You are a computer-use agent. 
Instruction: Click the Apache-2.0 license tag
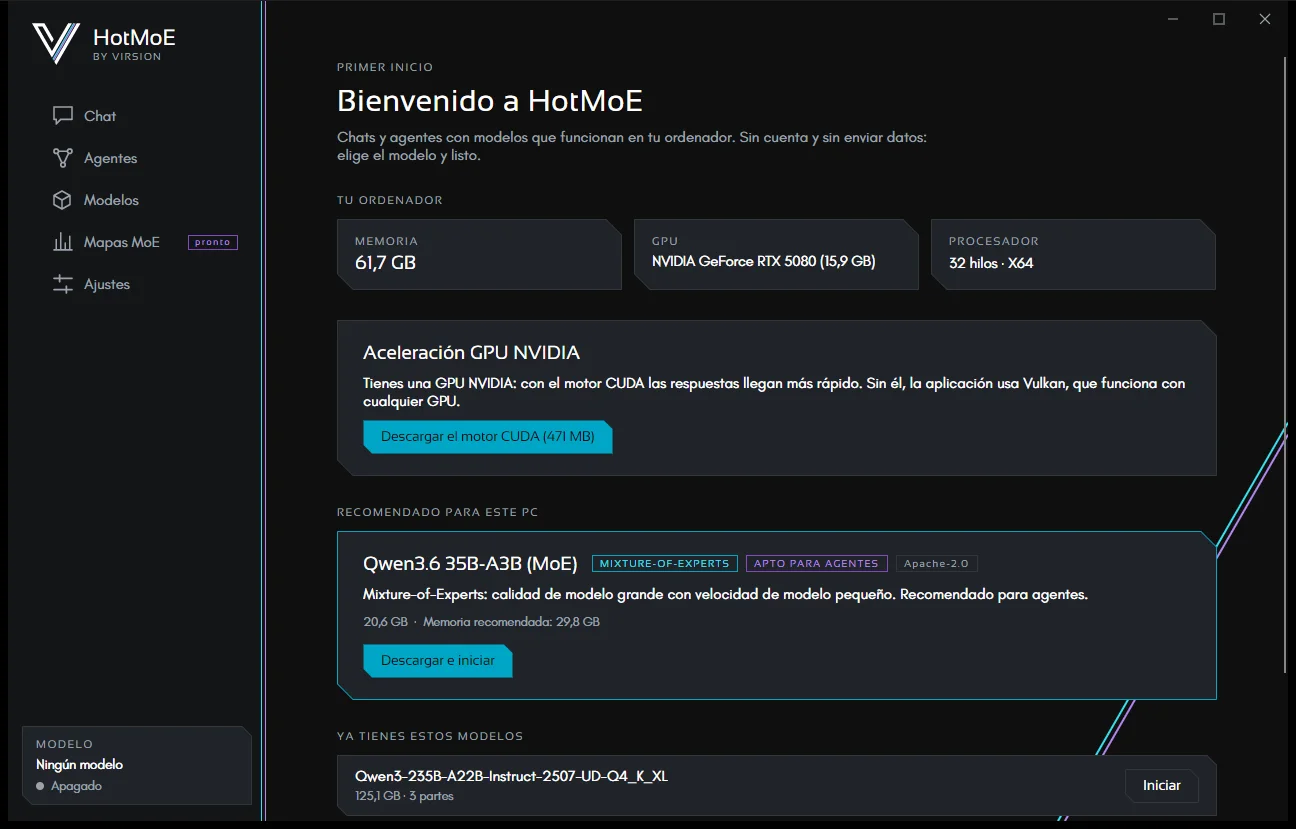[x=936, y=563]
